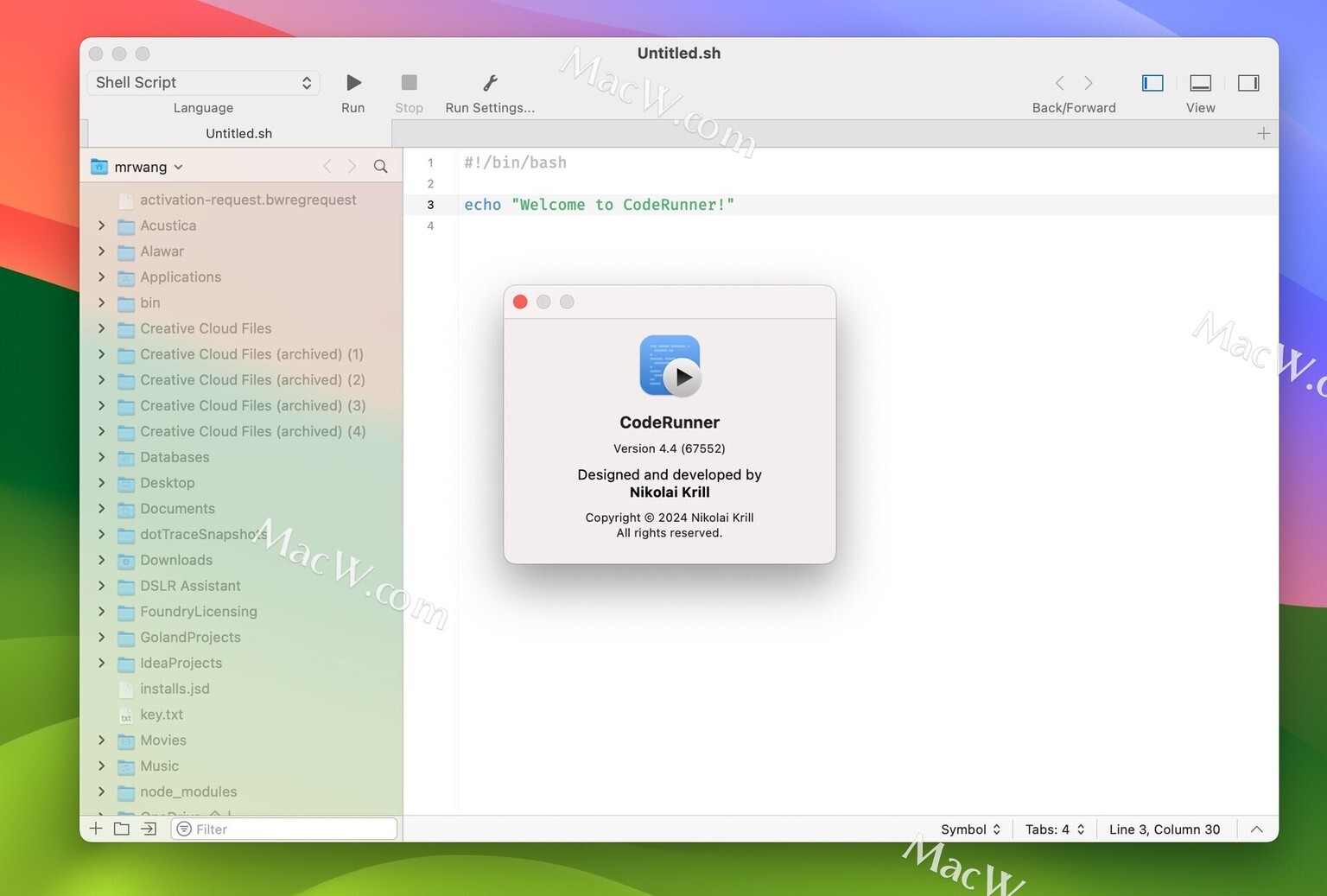Select activation-request.bwregrequest file
The image size is (1327, 896).
pyautogui.click(x=248, y=200)
